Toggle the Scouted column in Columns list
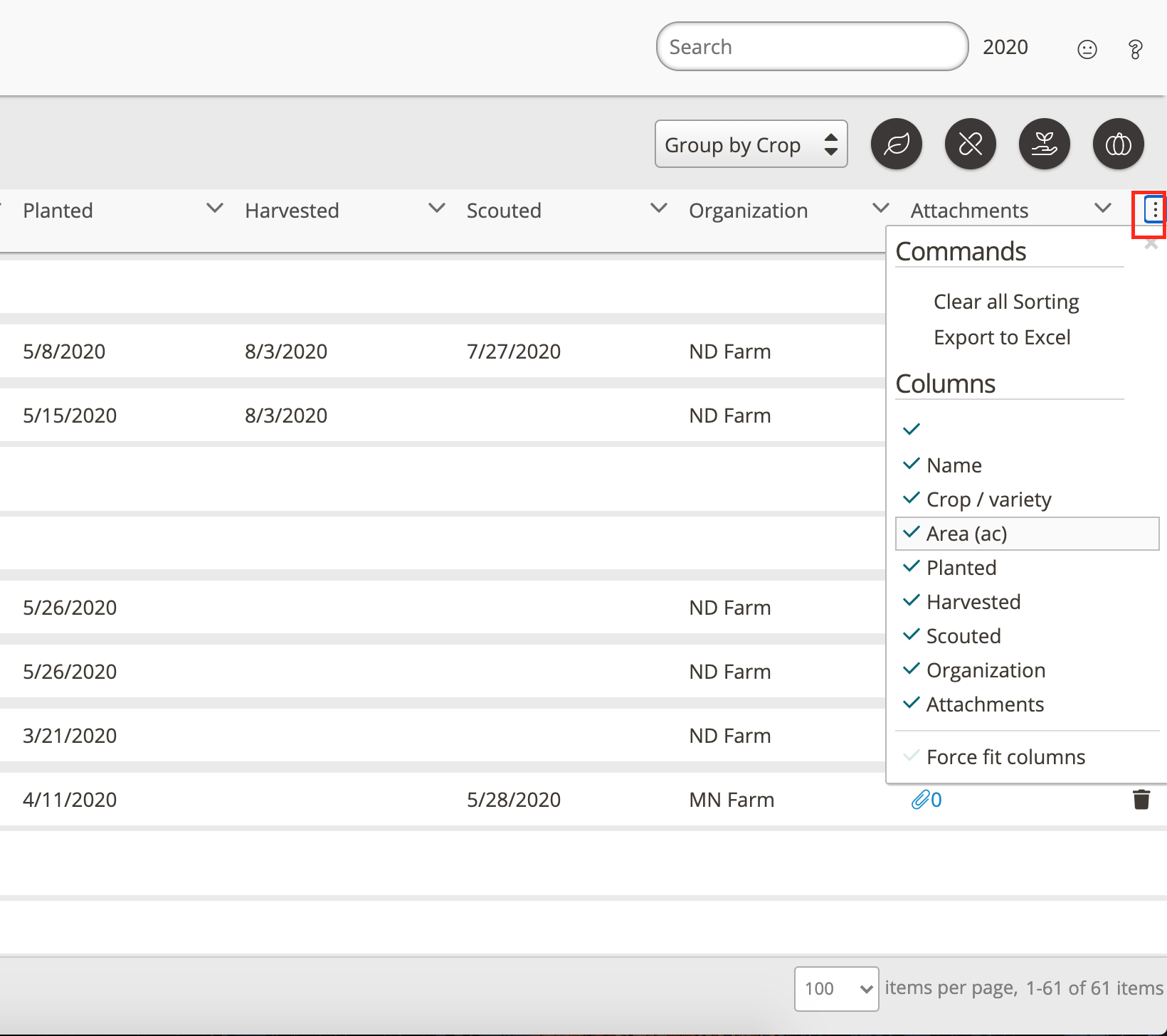 point(1028,635)
